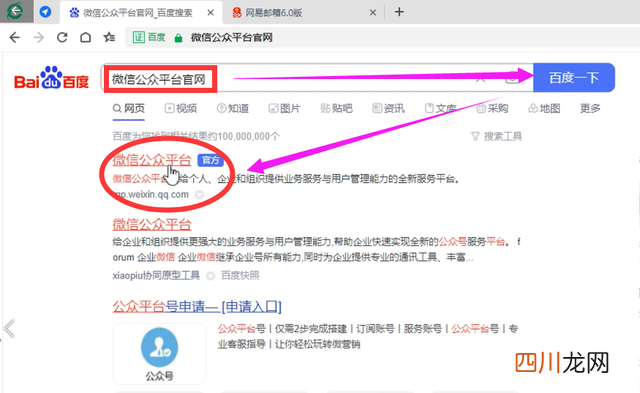The image size is (640, 393).
Task: Switch to 贴吧 search results
Action: tap(336, 108)
